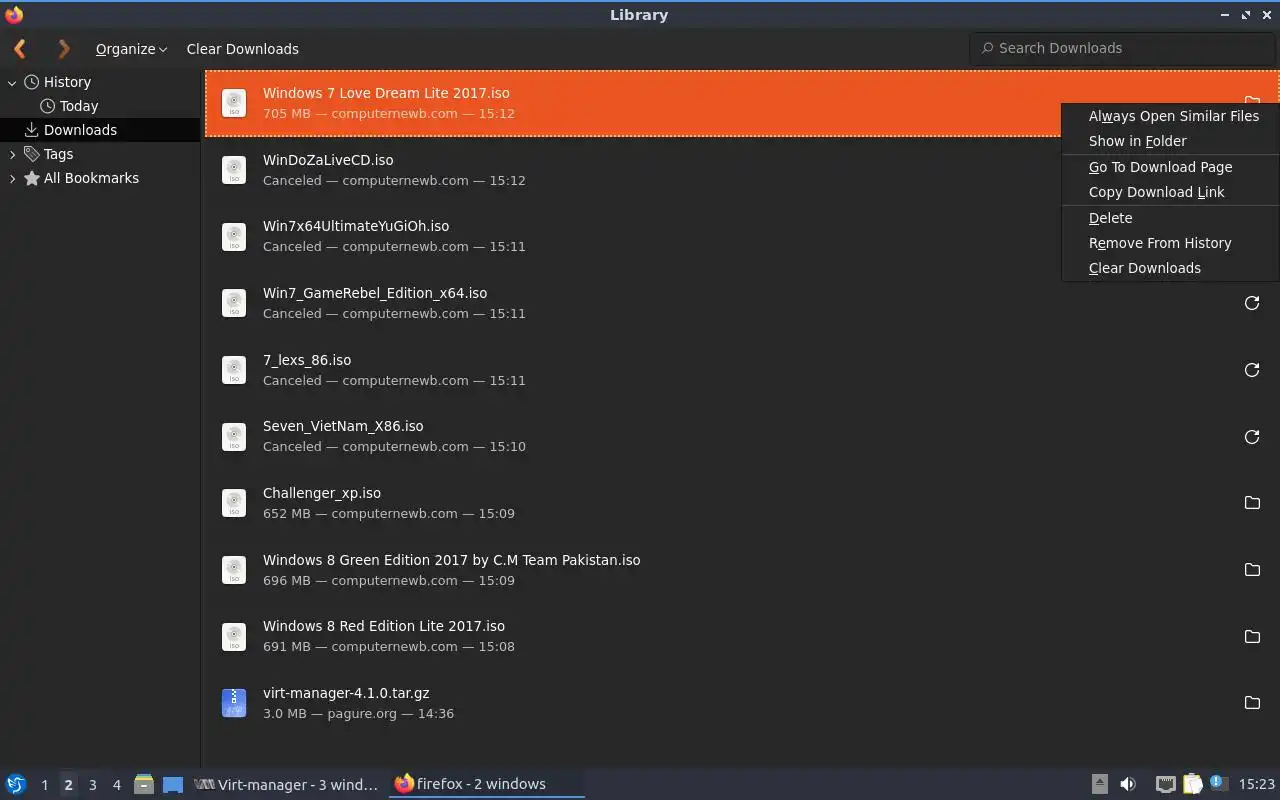Select the virt-manager-4.1.0.tar.gz file name

click(x=346, y=693)
